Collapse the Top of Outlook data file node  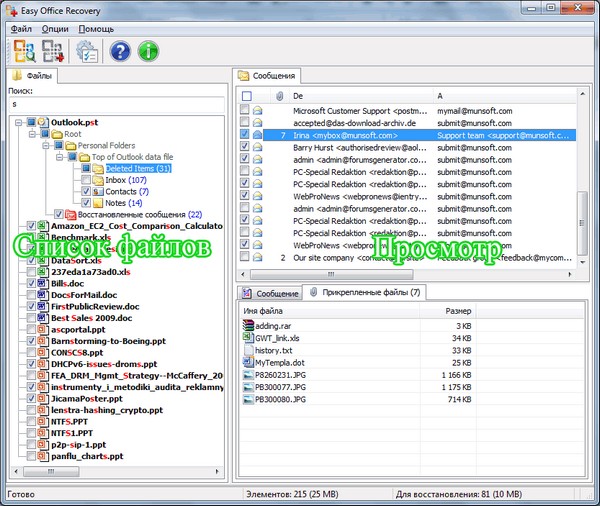pyautogui.click(x=59, y=157)
